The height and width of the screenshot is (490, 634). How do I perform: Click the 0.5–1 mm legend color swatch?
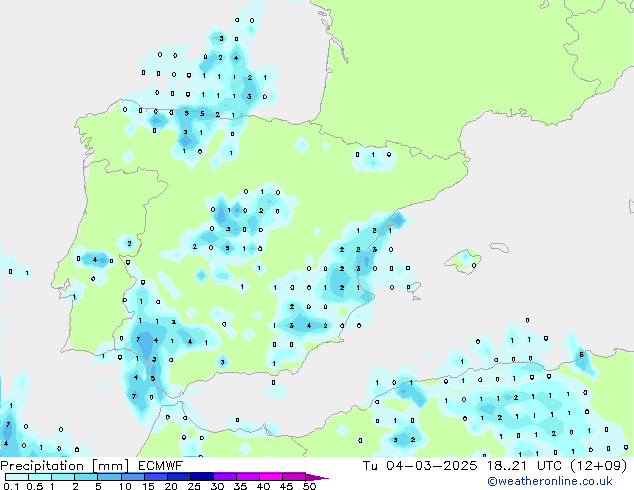(40, 477)
